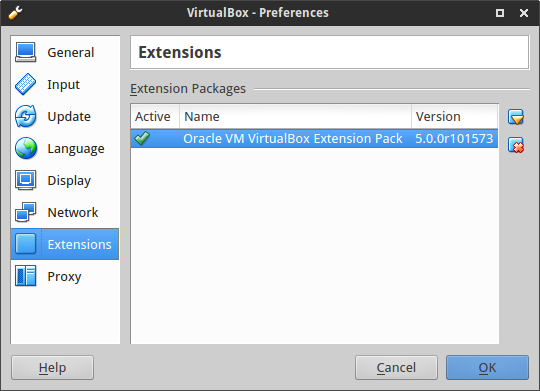Confirm preferences with the OK button
540x391 pixels.
coord(487,368)
